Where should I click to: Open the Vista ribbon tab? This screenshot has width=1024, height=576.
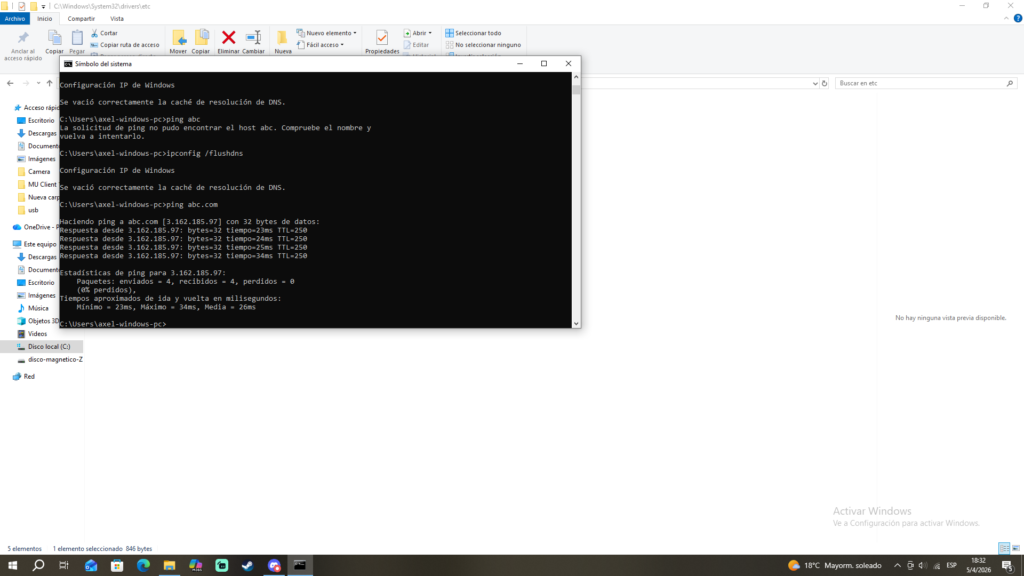117,18
